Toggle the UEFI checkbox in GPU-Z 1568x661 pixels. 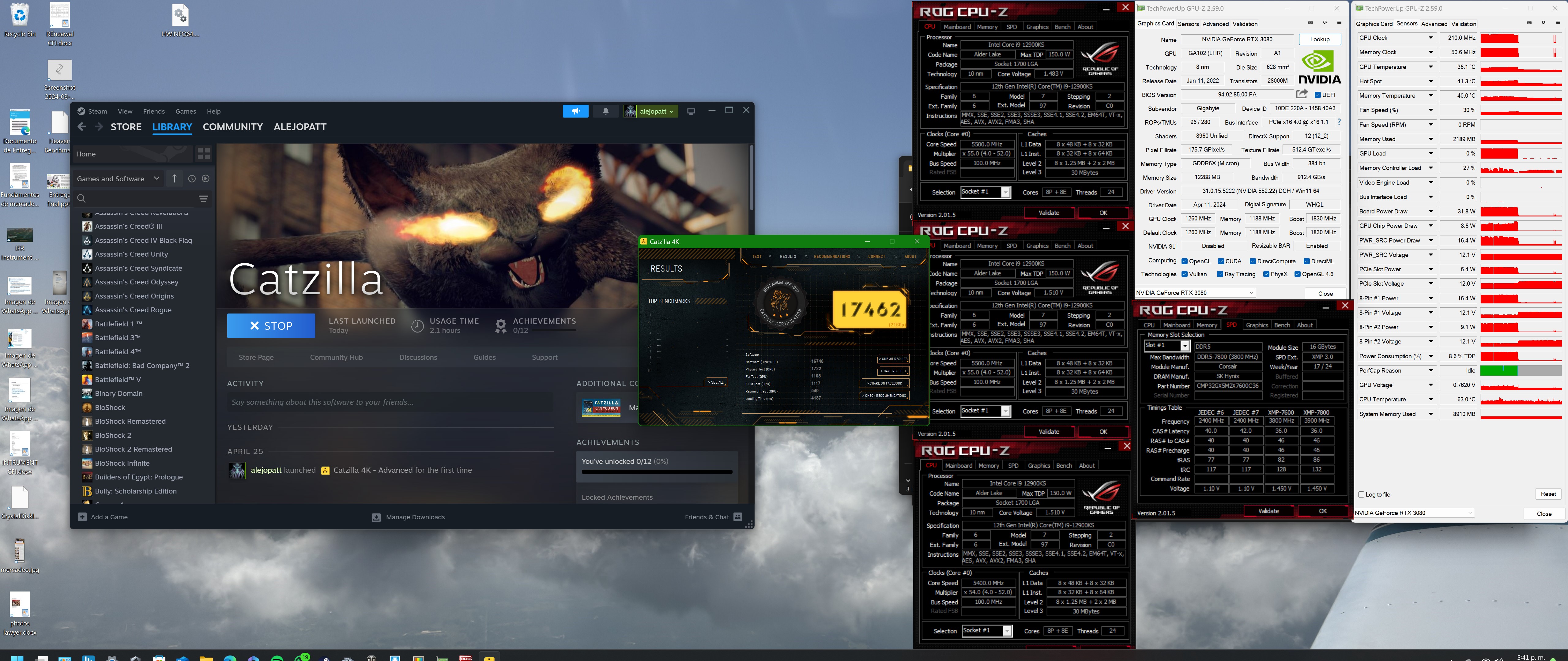pyautogui.click(x=1318, y=95)
